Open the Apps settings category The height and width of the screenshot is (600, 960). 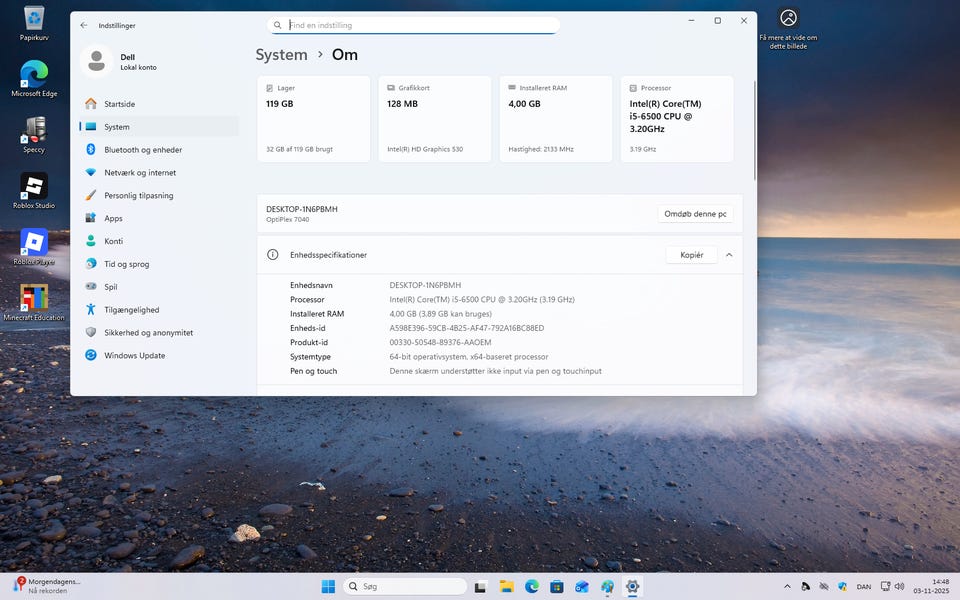click(113, 218)
